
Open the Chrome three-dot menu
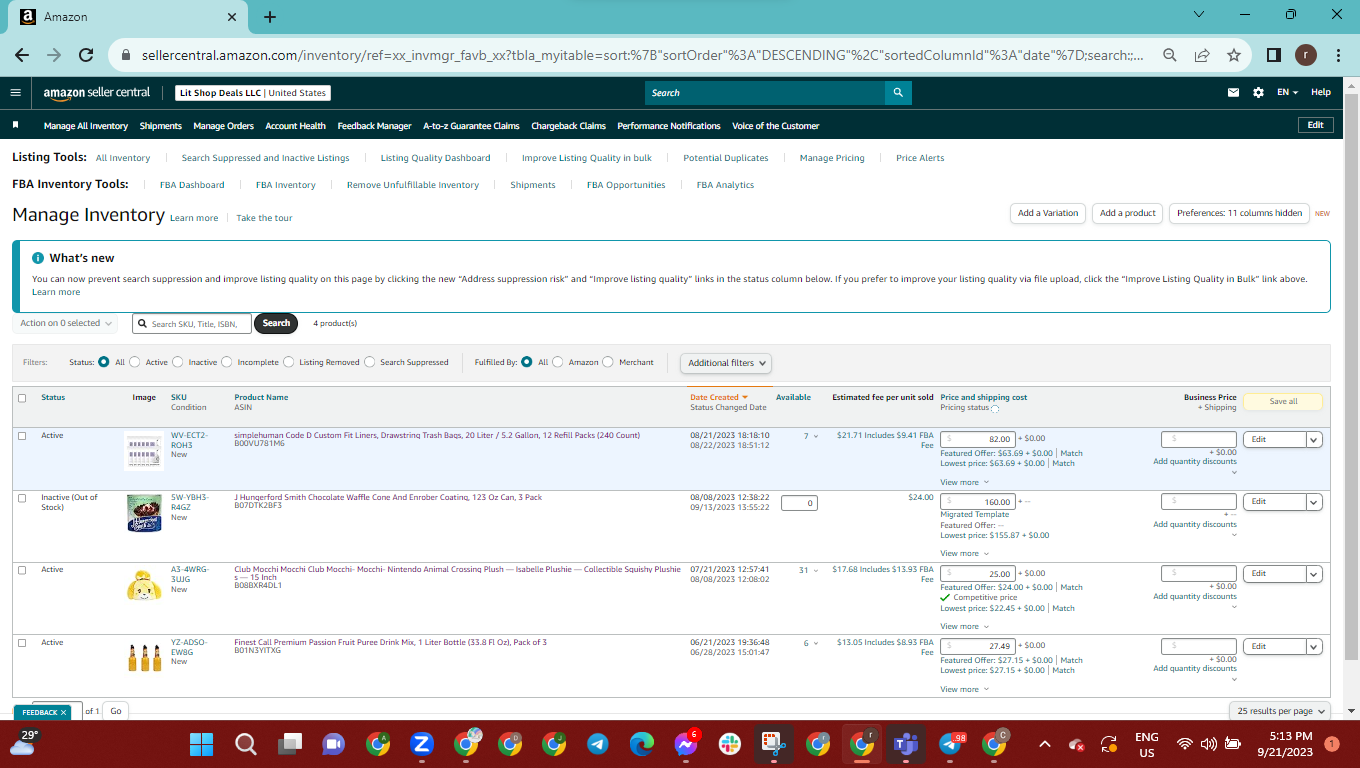click(1338, 55)
